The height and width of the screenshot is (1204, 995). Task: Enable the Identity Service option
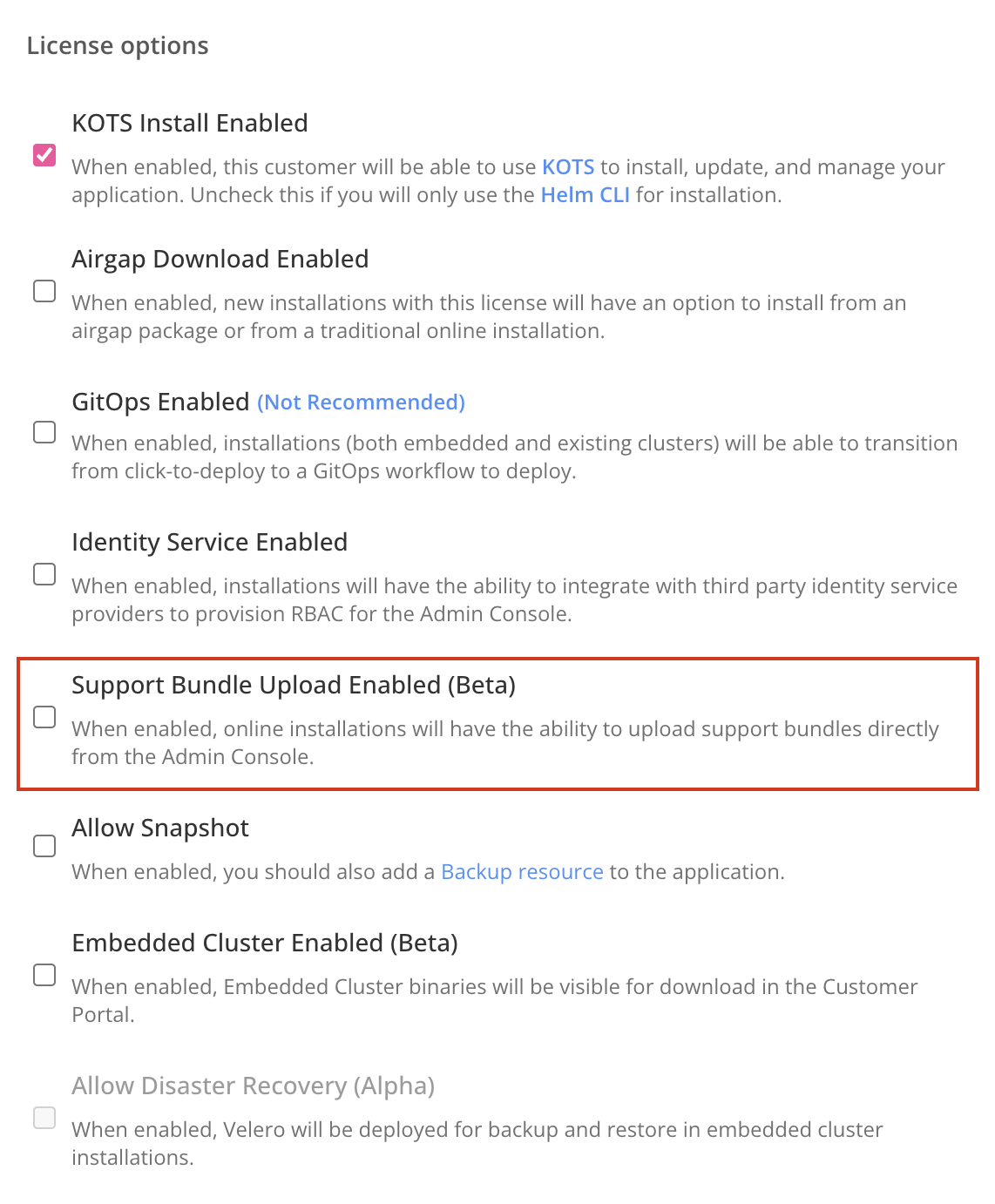click(44, 573)
